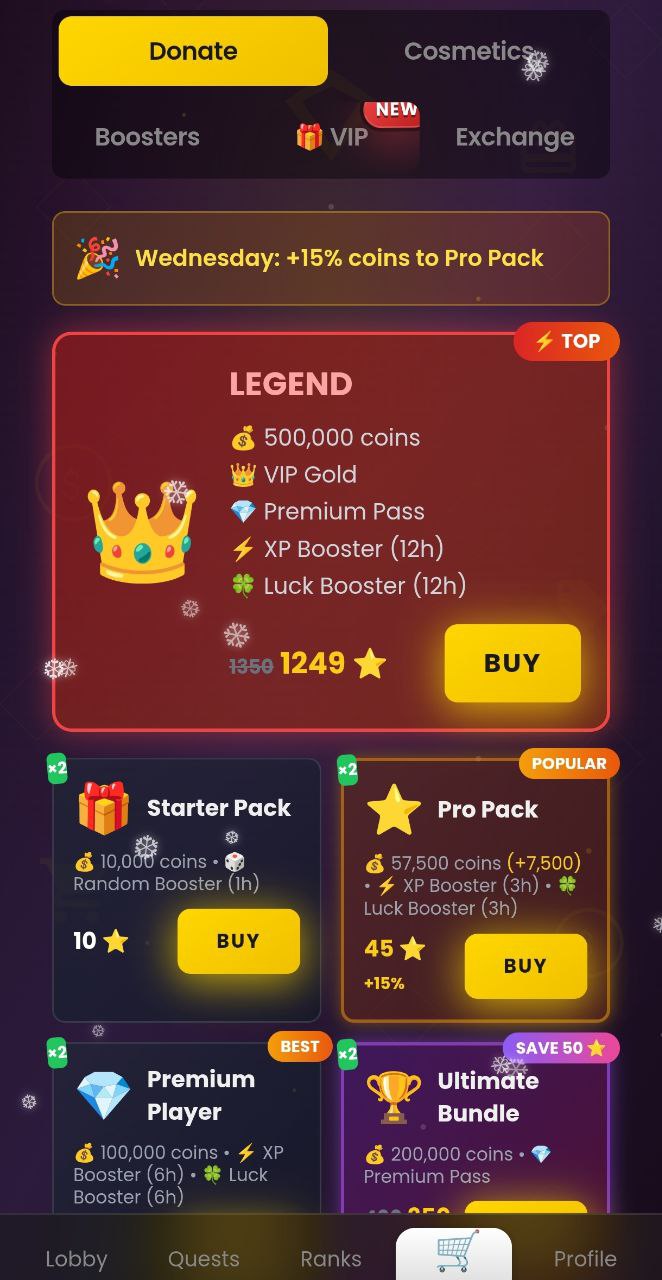The width and height of the screenshot is (662, 1280).
Task: Buy the Pro Pack for 45 stars
Action: coord(525,966)
